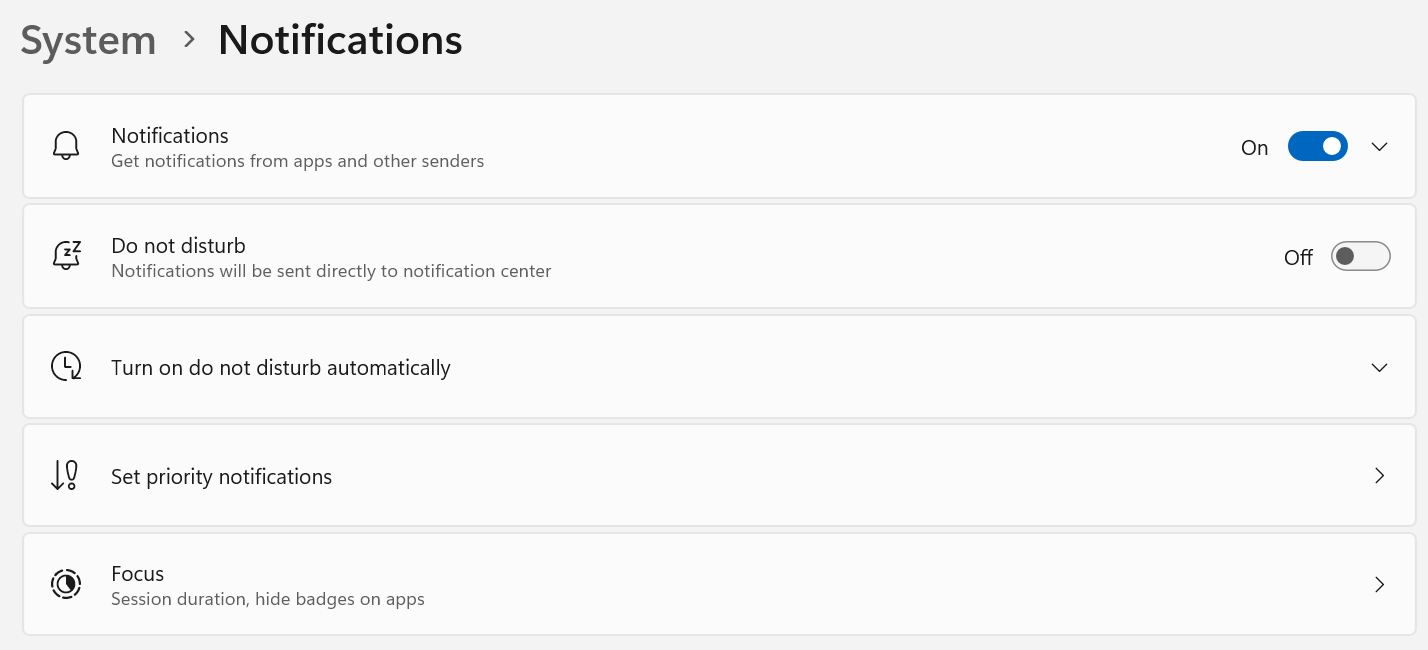The height and width of the screenshot is (650, 1428).
Task: Open the Set priority notifications label
Action: [x=221, y=477]
